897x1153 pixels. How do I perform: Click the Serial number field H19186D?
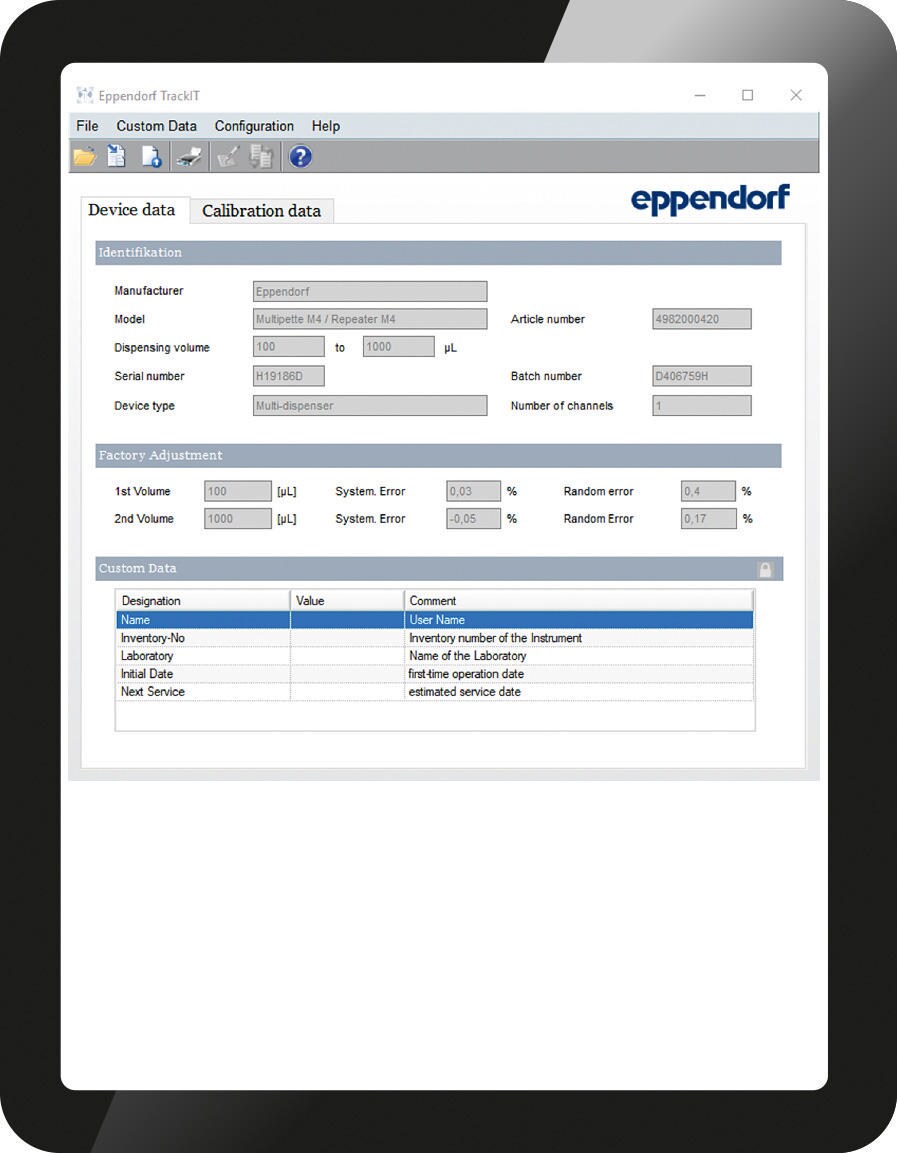(288, 376)
